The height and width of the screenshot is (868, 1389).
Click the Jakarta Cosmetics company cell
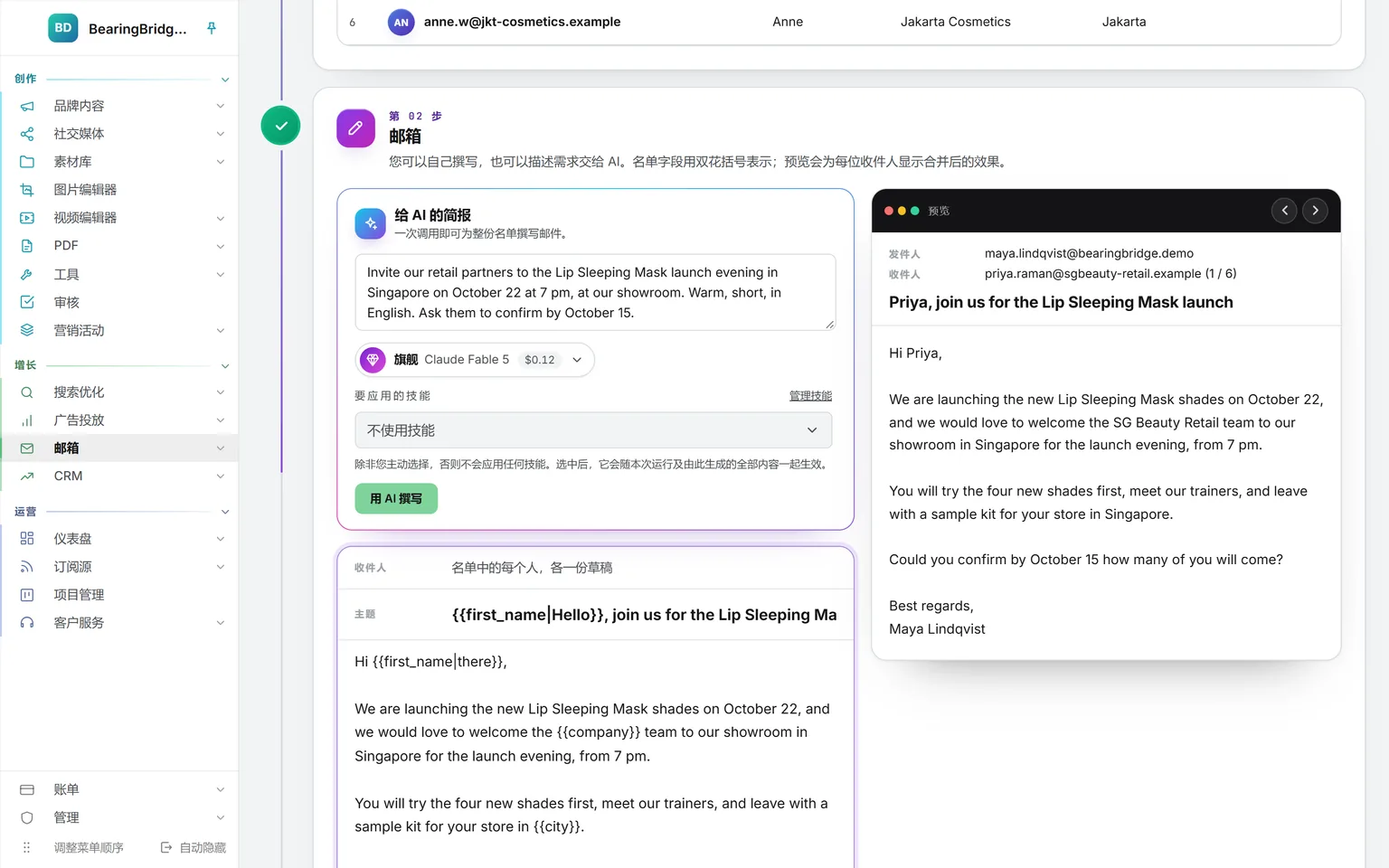955,22
